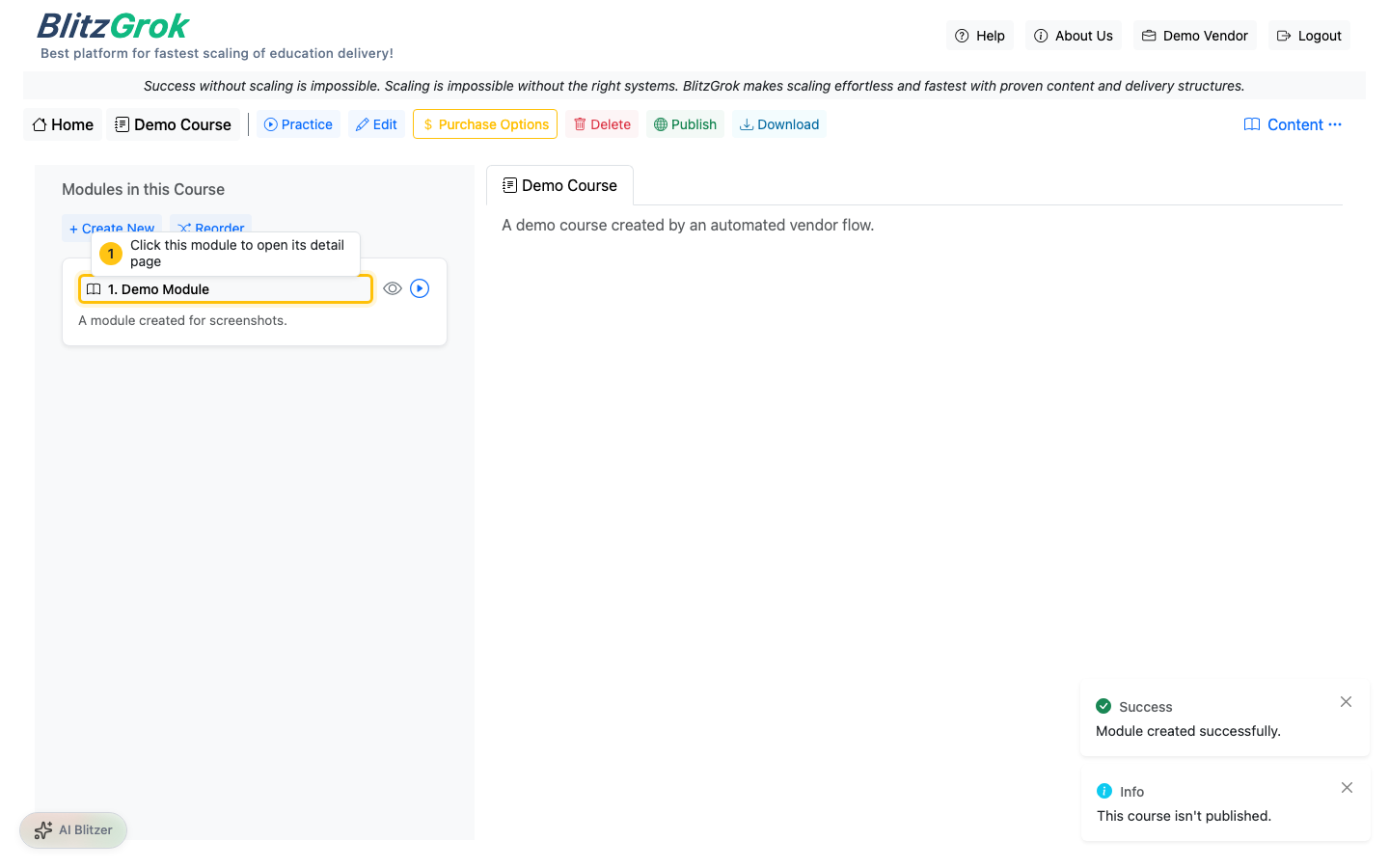Open the Demo Course breadcrumb
Image resolution: width=1389 pixels, height=868 pixels.
(174, 124)
